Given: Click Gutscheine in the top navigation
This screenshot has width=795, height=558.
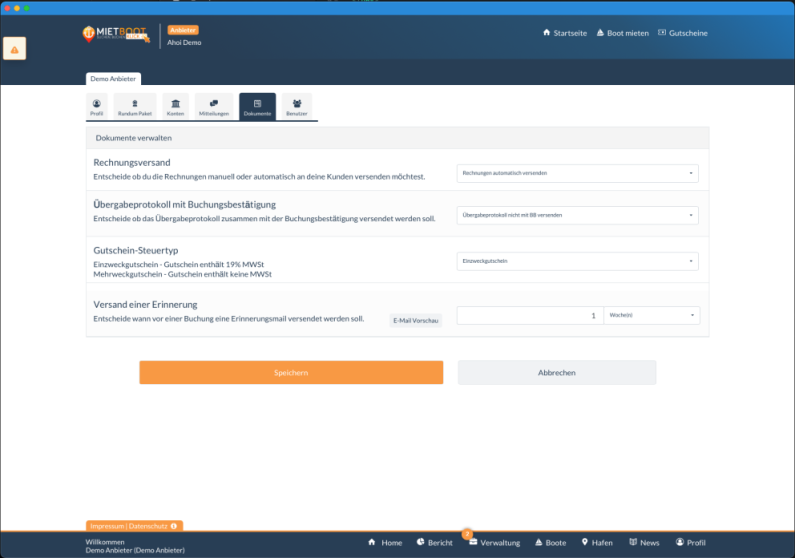Looking at the screenshot, I should [682, 33].
